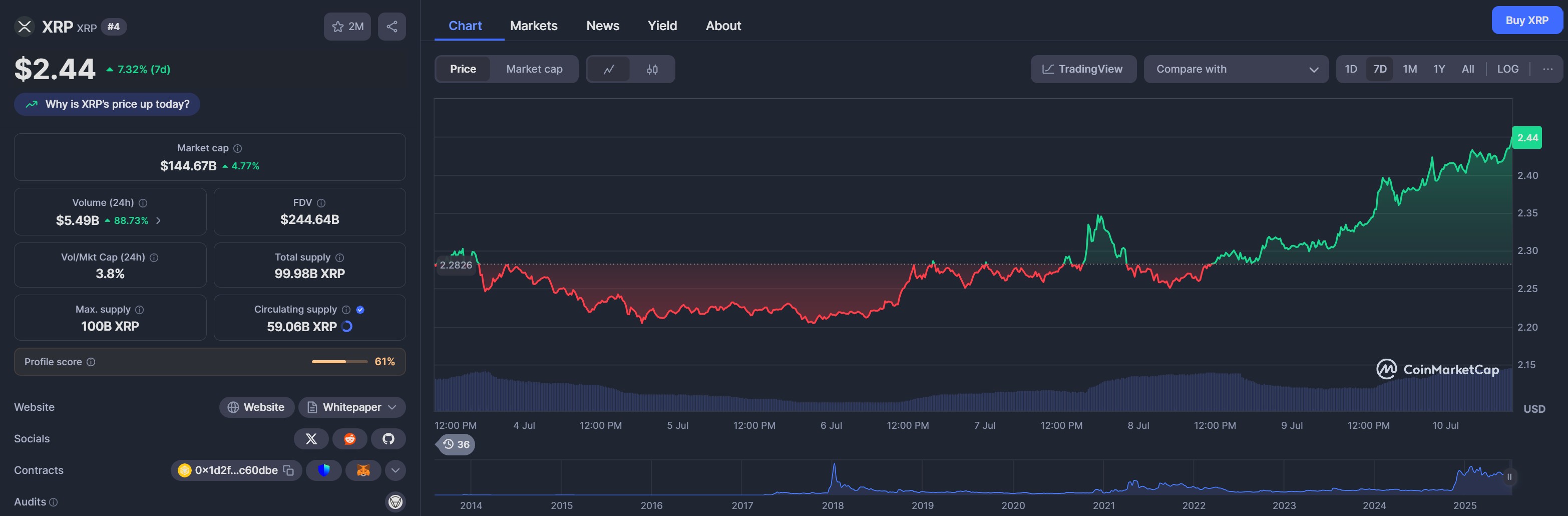Click the blue shield wallet icon
Screen dimensions: 1568x516
[324, 470]
